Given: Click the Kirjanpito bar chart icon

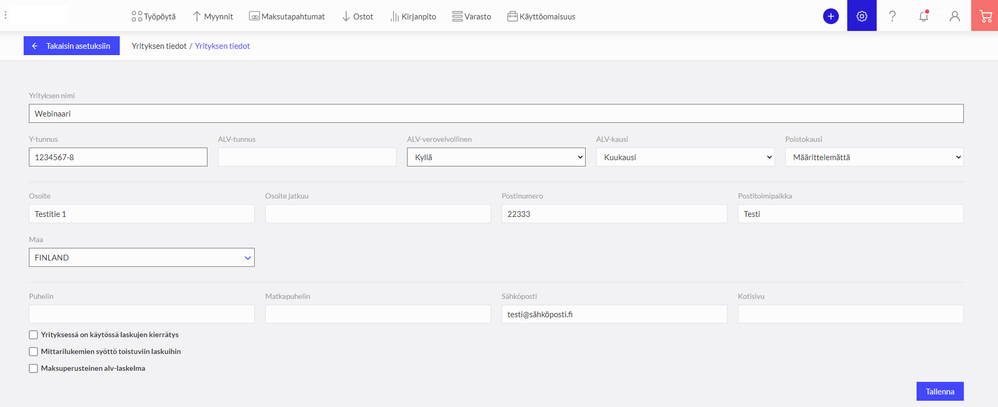Looking at the screenshot, I should click(x=395, y=17).
